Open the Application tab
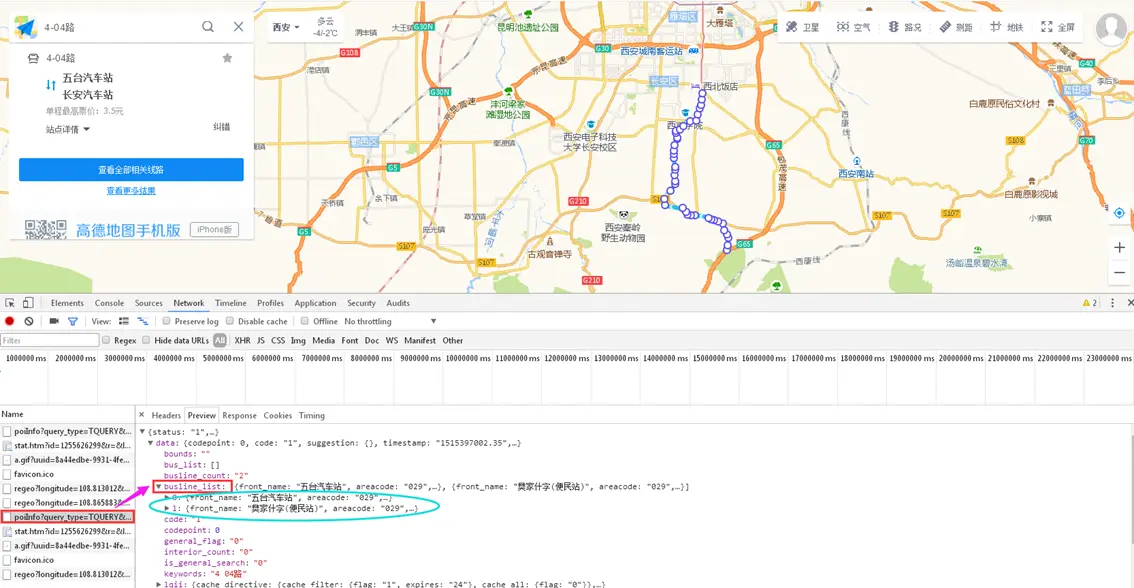The image size is (1134, 588). [x=315, y=303]
